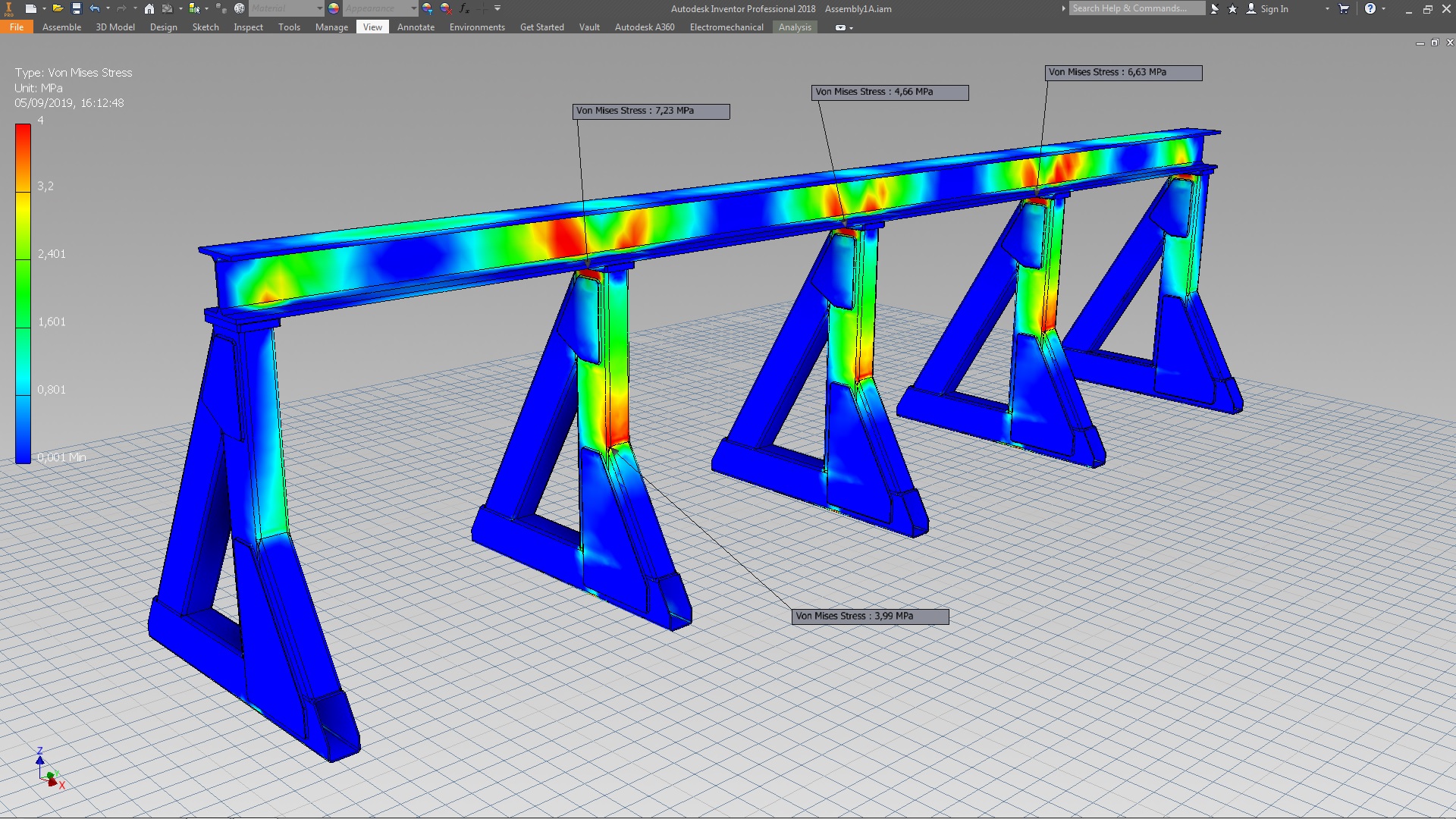
Task: Create a new file with New icon
Action: [30, 8]
